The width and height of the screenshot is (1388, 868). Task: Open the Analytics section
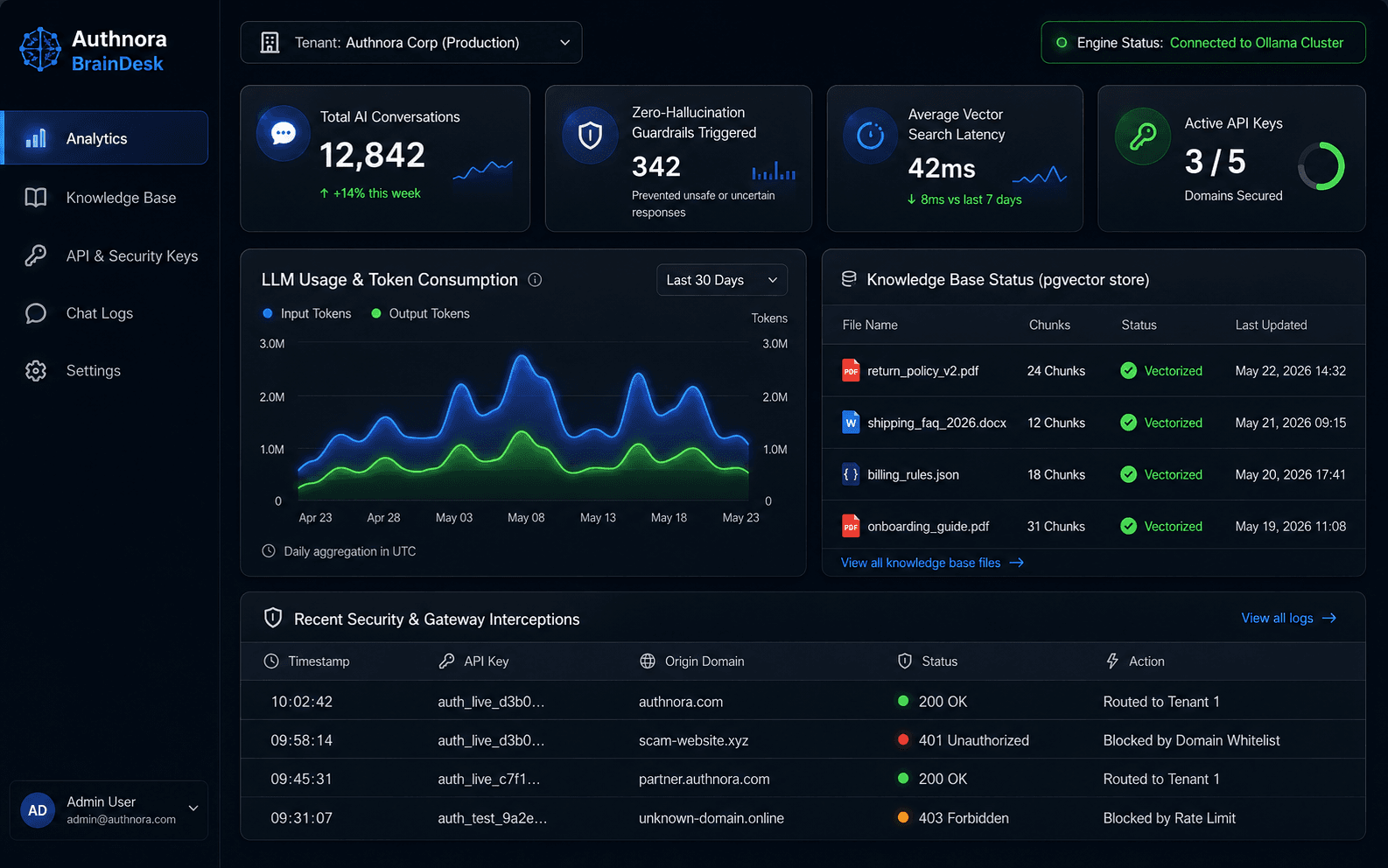pyautogui.click(x=106, y=138)
